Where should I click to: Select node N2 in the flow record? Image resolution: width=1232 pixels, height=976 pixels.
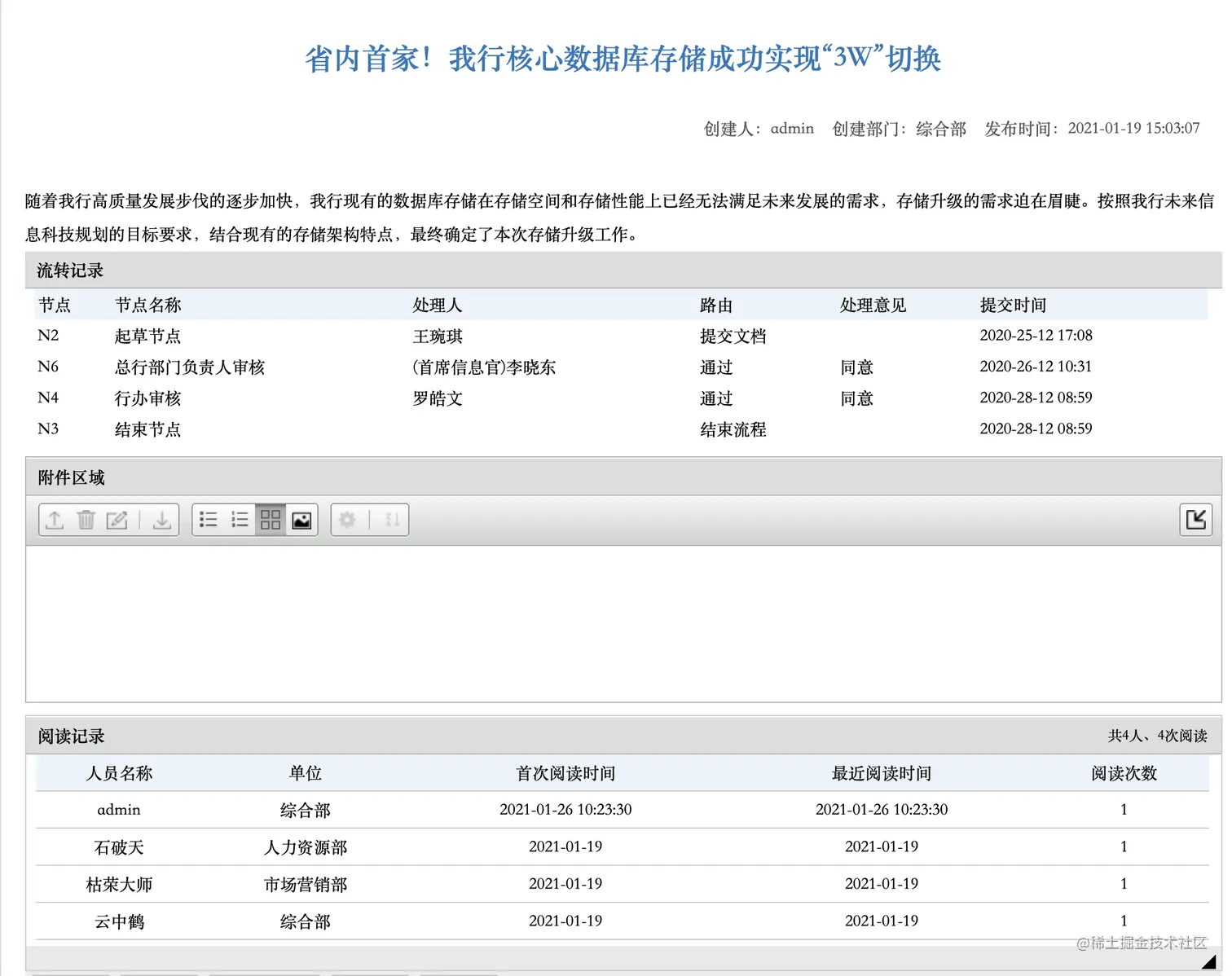[x=48, y=336]
